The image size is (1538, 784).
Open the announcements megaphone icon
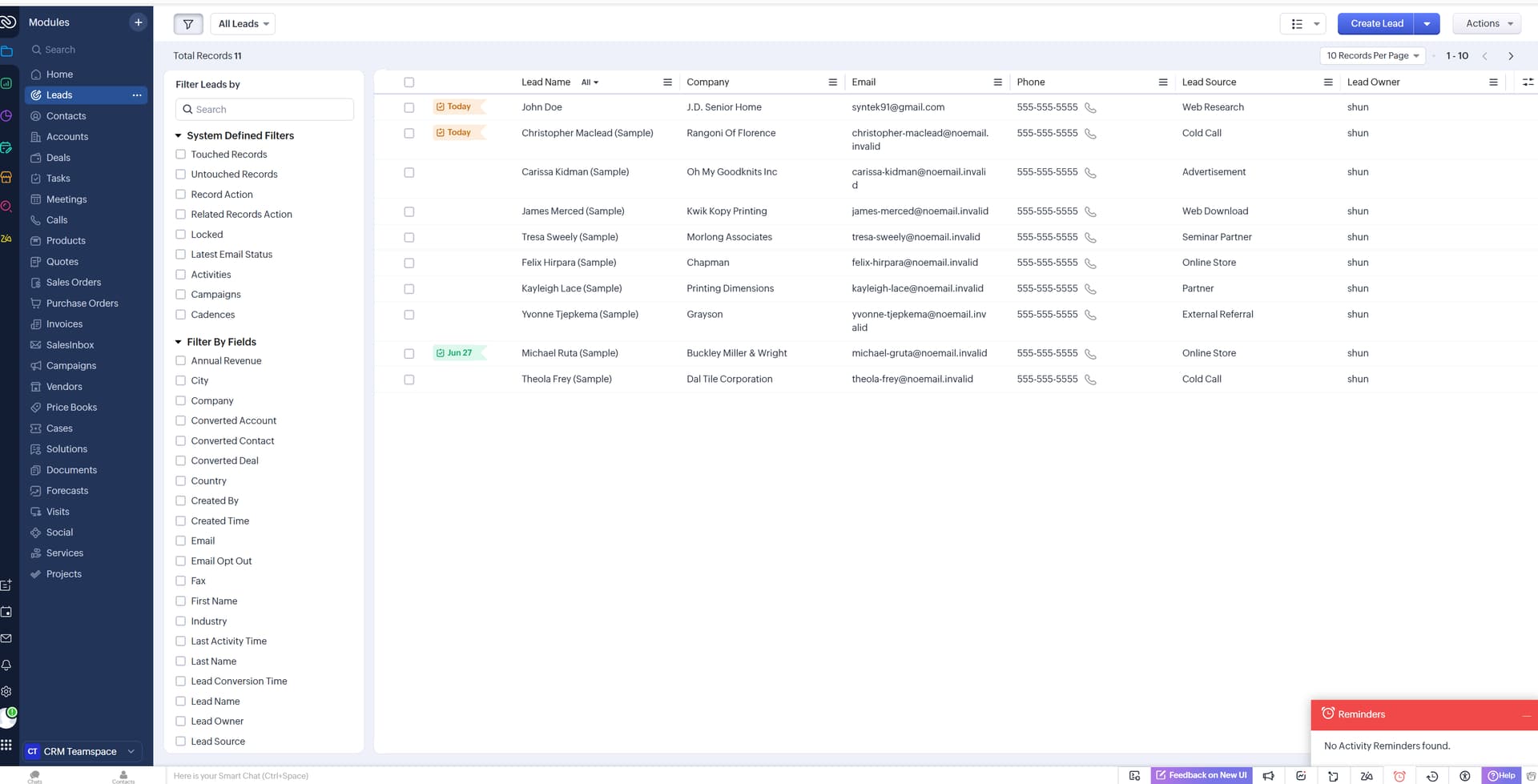pos(1268,776)
